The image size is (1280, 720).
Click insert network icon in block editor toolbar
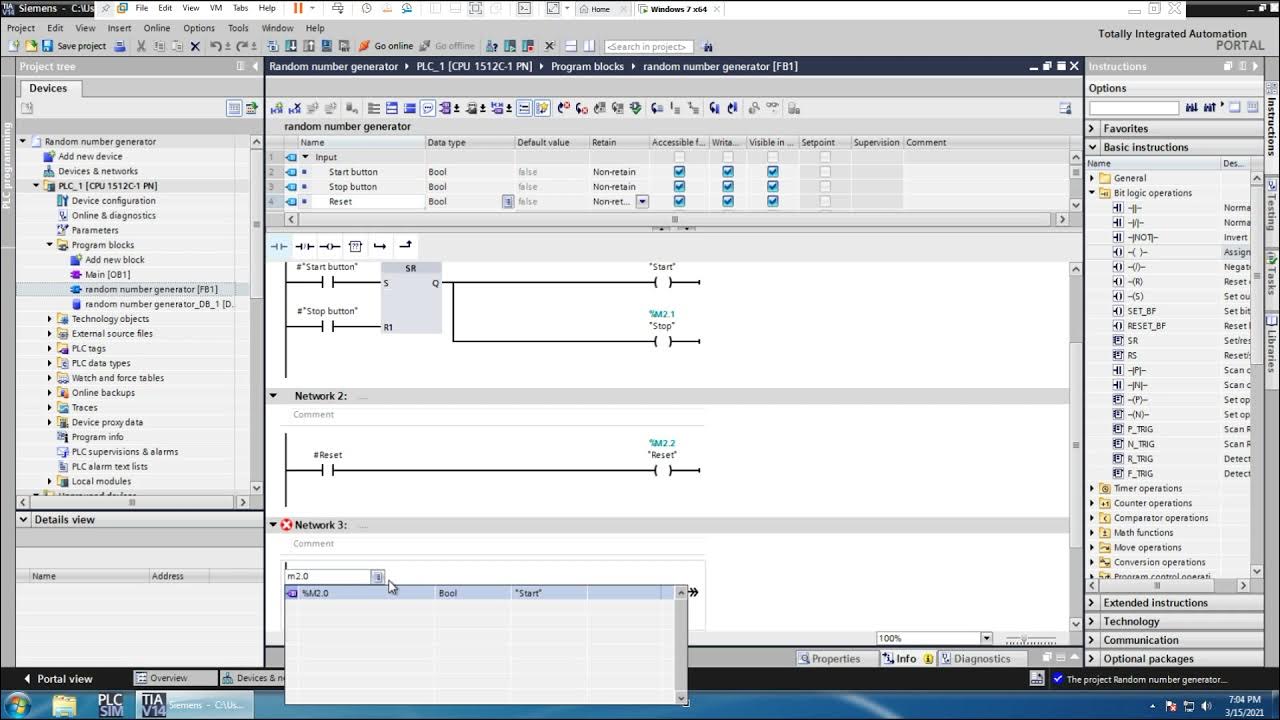coord(277,108)
